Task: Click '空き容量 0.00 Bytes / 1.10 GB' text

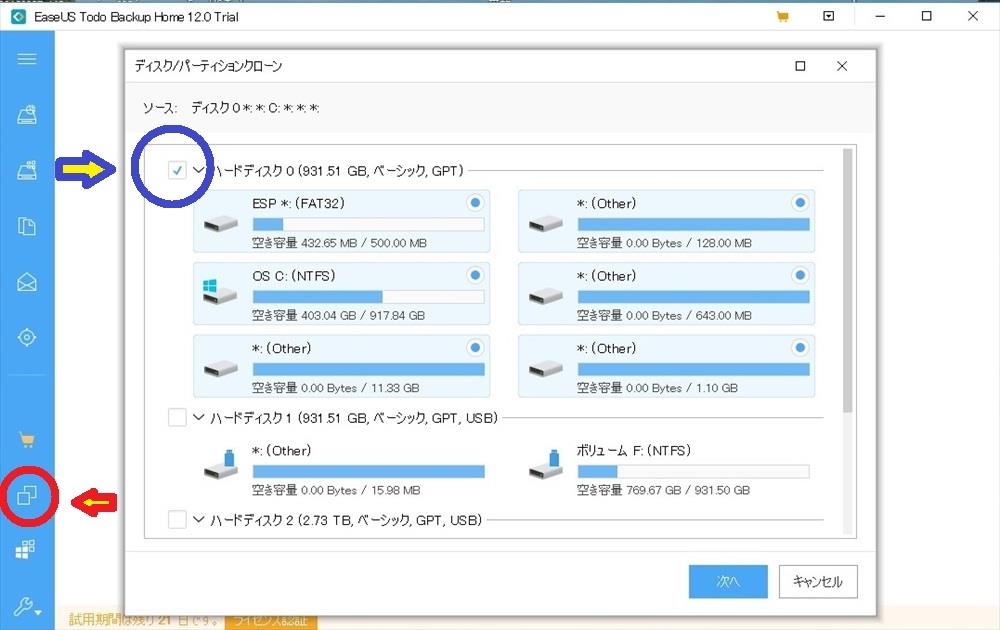Action: pos(658,388)
